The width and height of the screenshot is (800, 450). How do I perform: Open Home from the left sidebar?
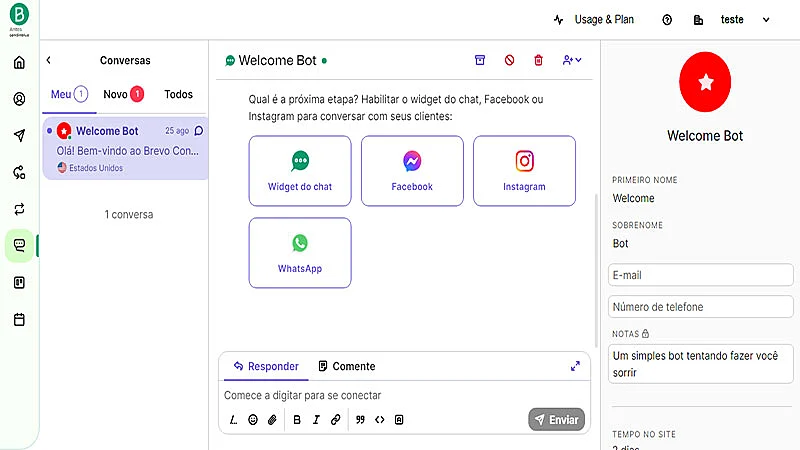coord(19,63)
